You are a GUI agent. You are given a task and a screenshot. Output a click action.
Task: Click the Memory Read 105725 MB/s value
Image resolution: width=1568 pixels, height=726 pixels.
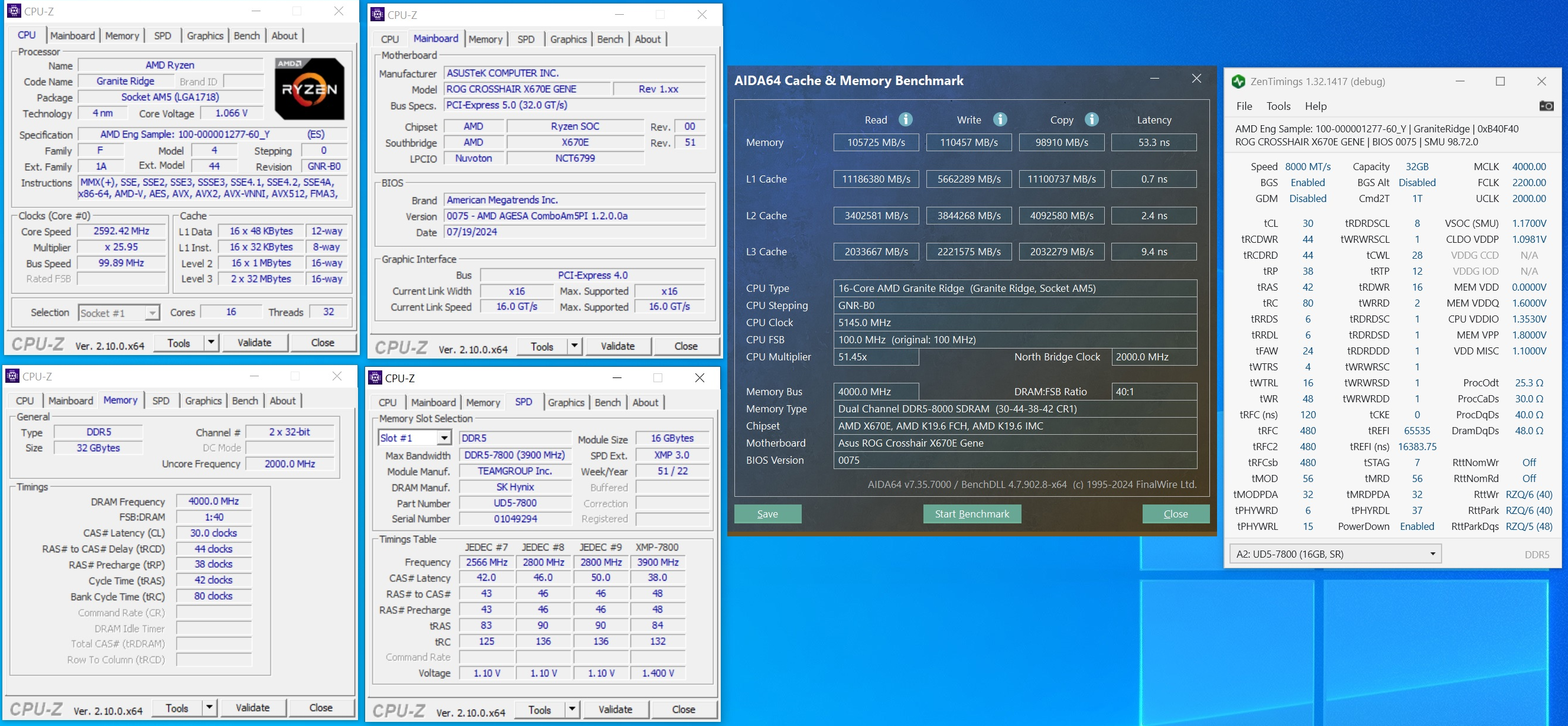[x=876, y=142]
